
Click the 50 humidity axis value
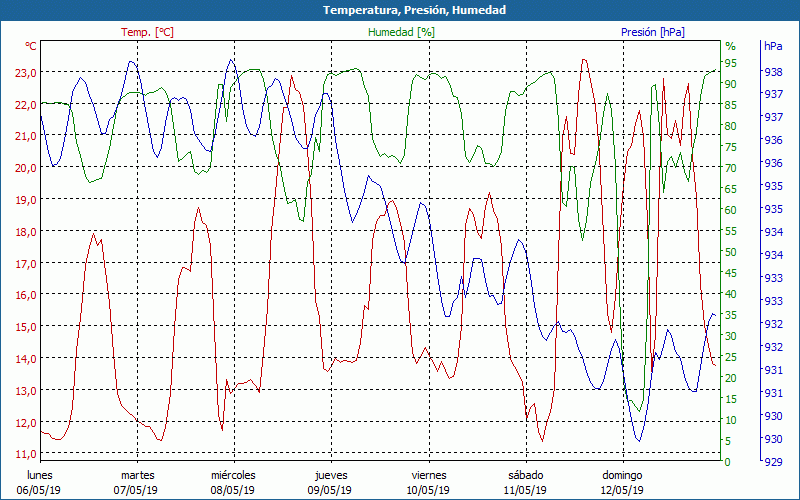click(731, 252)
